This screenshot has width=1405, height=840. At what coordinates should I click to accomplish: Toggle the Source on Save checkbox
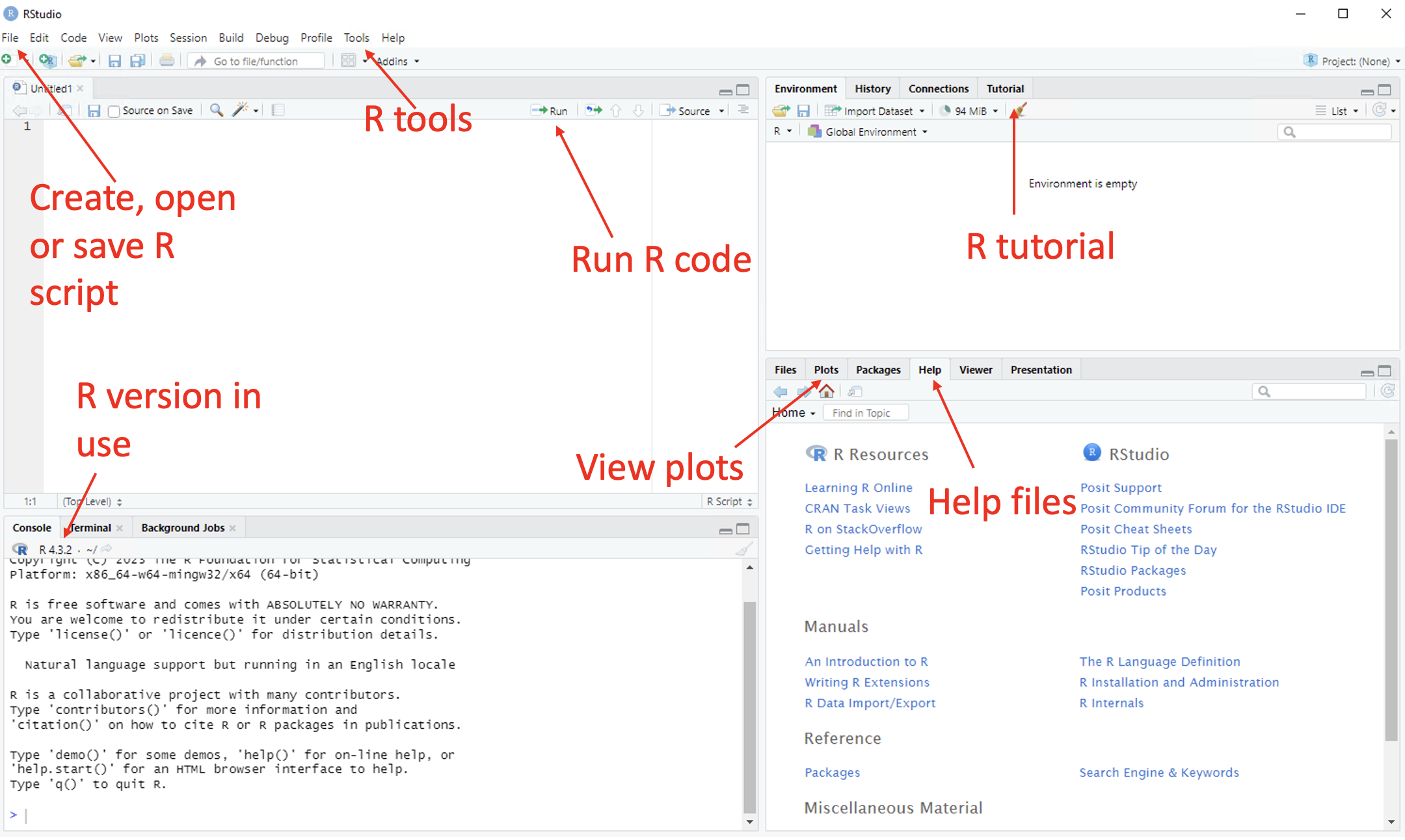[x=114, y=111]
